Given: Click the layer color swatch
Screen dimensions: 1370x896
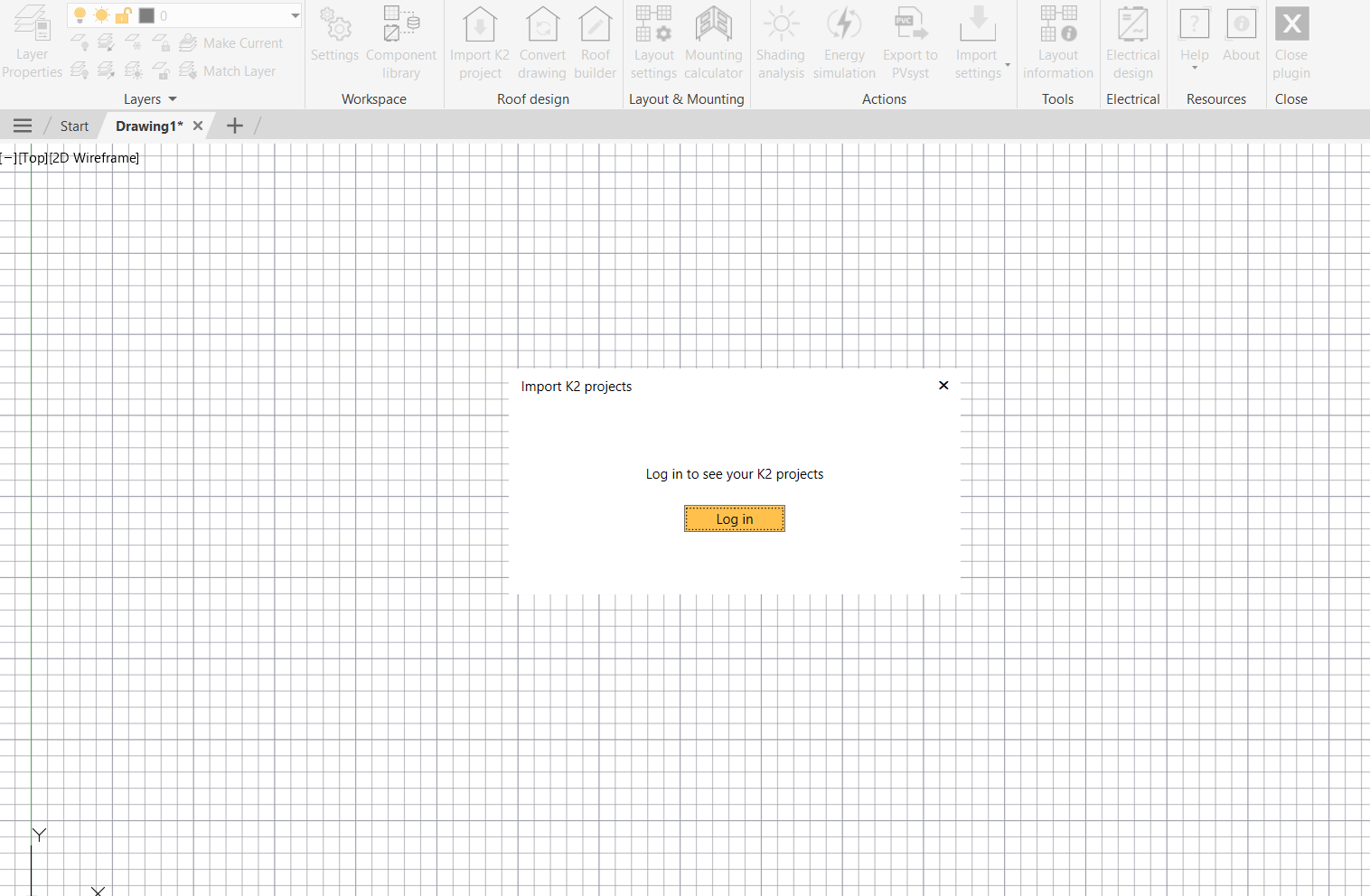Looking at the screenshot, I should click(146, 15).
